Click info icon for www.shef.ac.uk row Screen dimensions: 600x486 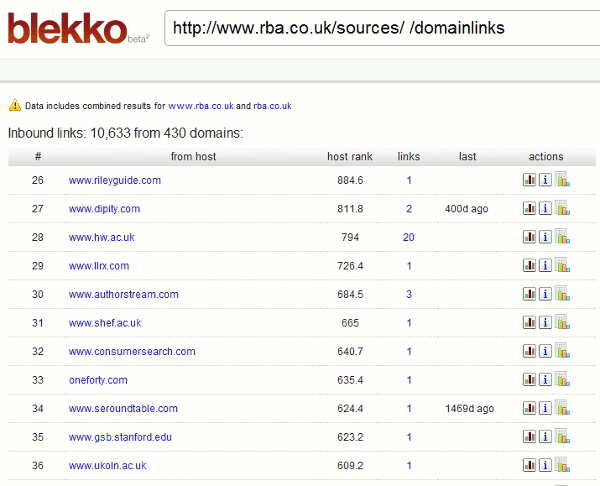point(545,323)
